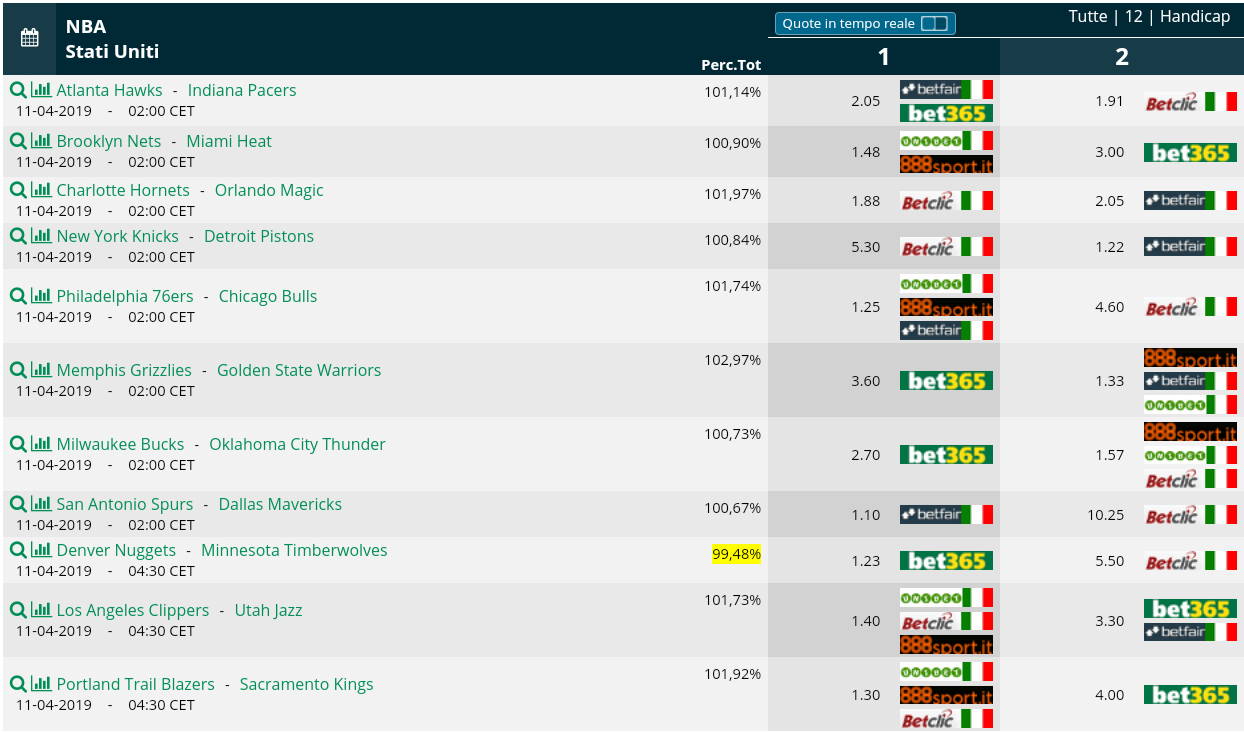1244x732 pixels.
Task: Click Betclic logo for Minnesota Timberwolves odds 5.50
Action: tap(1191, 561)
